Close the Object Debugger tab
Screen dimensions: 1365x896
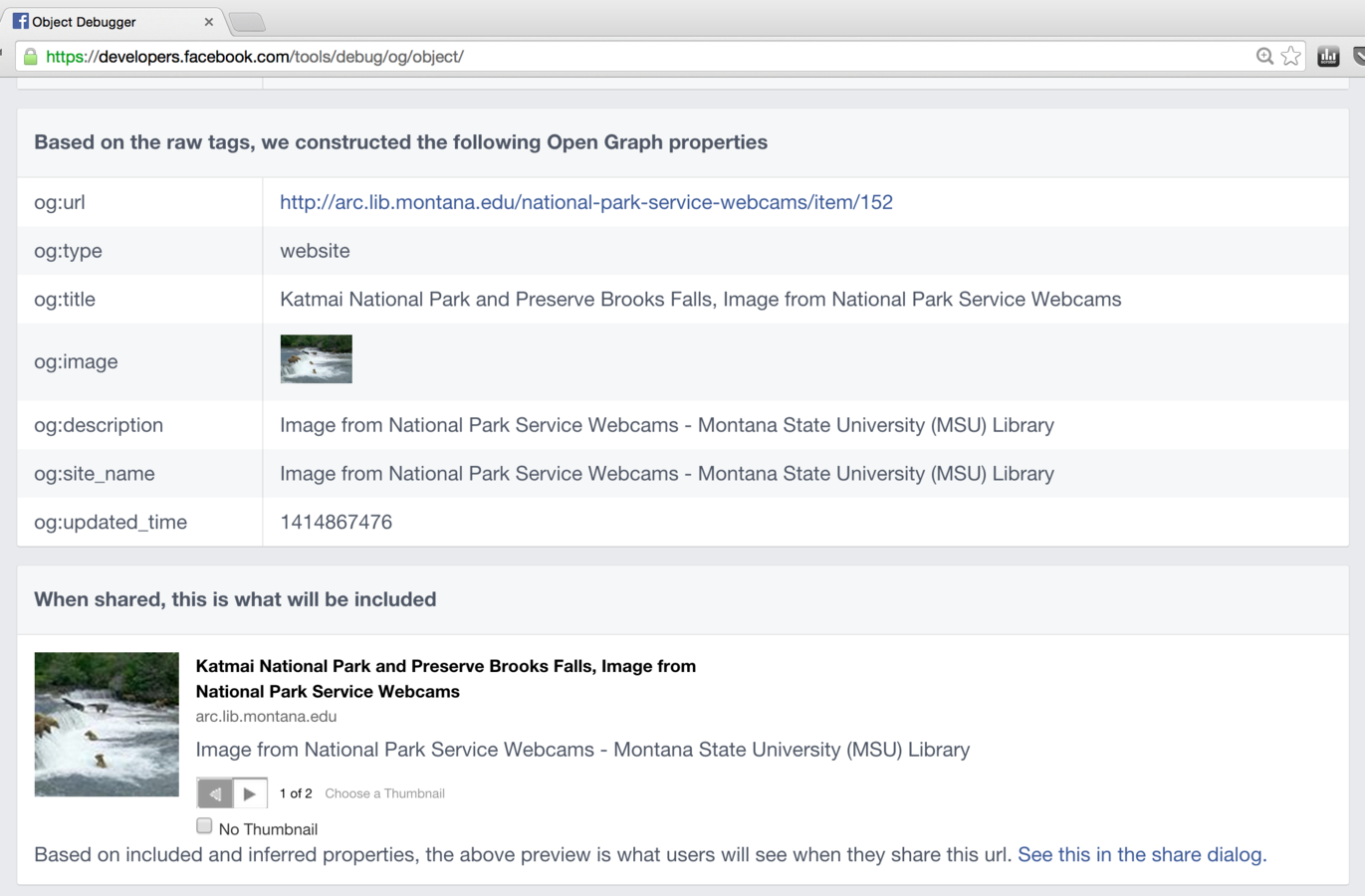[208, 22]
